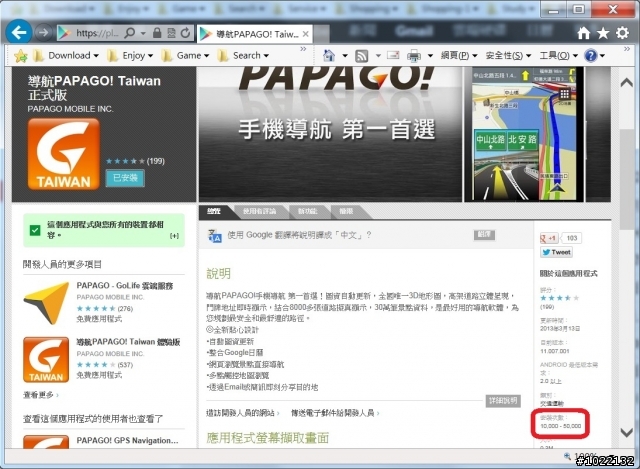Switch to the 權限 tab
Image resolution: width=640 pixels, height=469 pixels.
[x=346, y=211]
